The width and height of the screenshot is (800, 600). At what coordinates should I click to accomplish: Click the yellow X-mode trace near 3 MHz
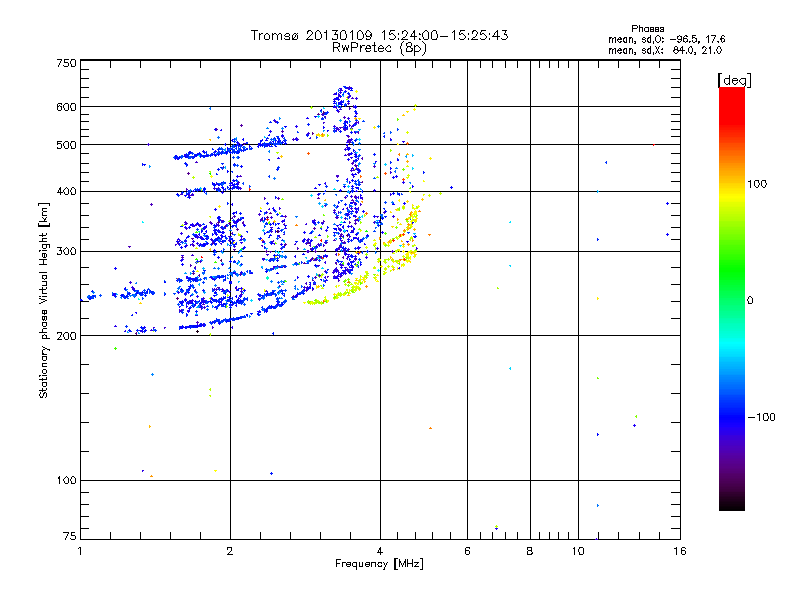click(317, 302)
